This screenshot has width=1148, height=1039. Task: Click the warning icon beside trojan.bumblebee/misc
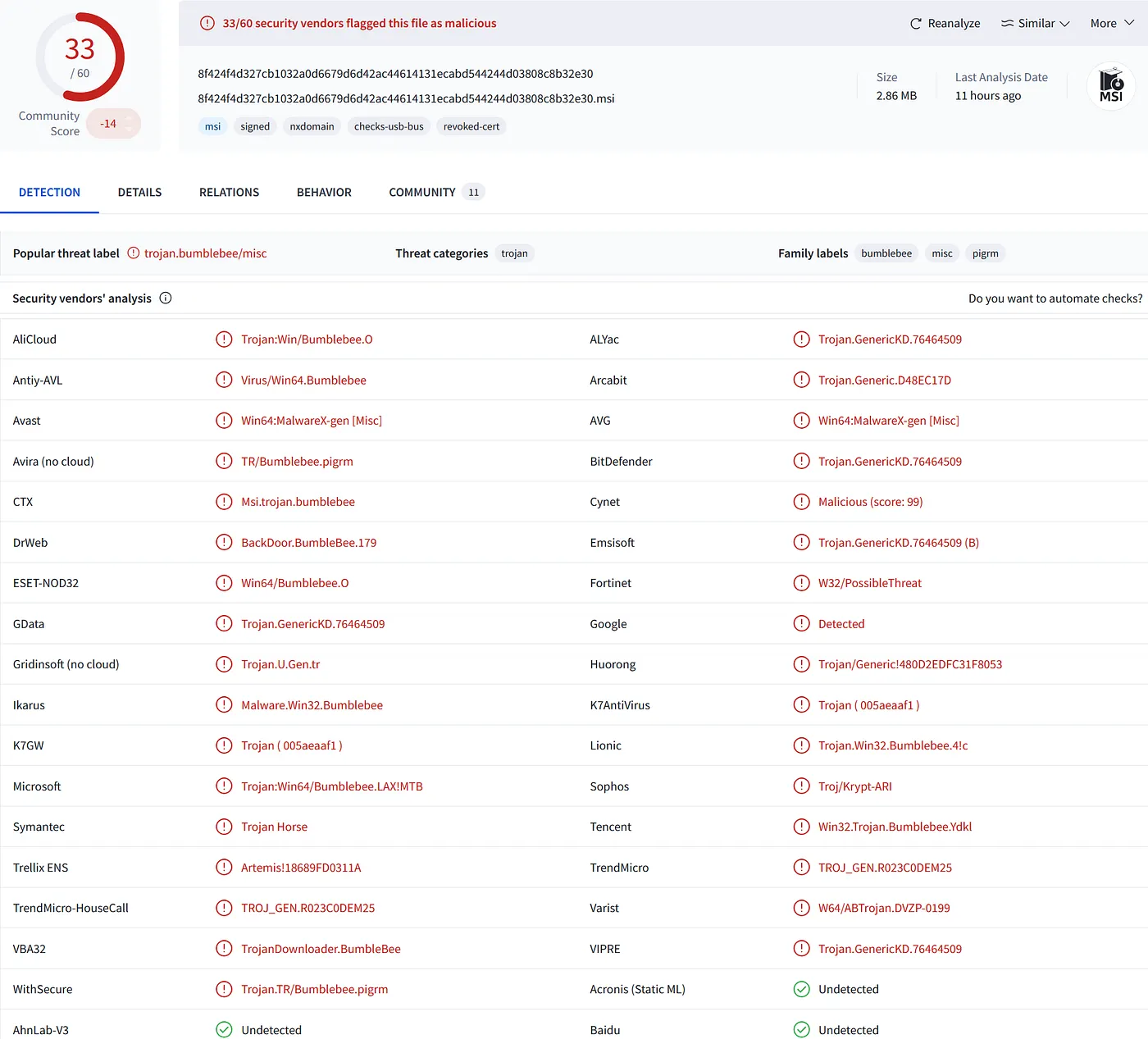tap(133, 253)
